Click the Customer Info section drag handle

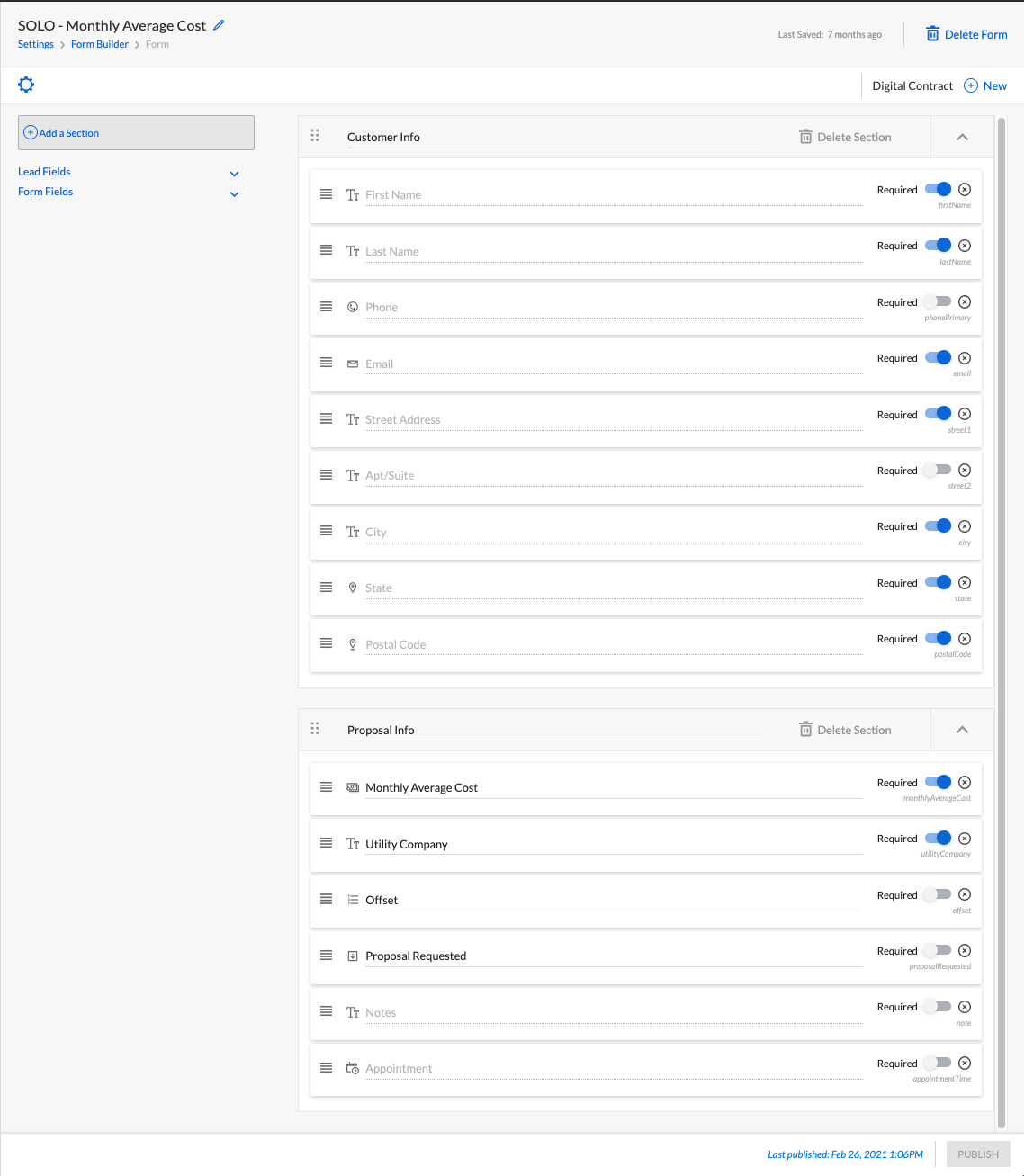point(315,136)
